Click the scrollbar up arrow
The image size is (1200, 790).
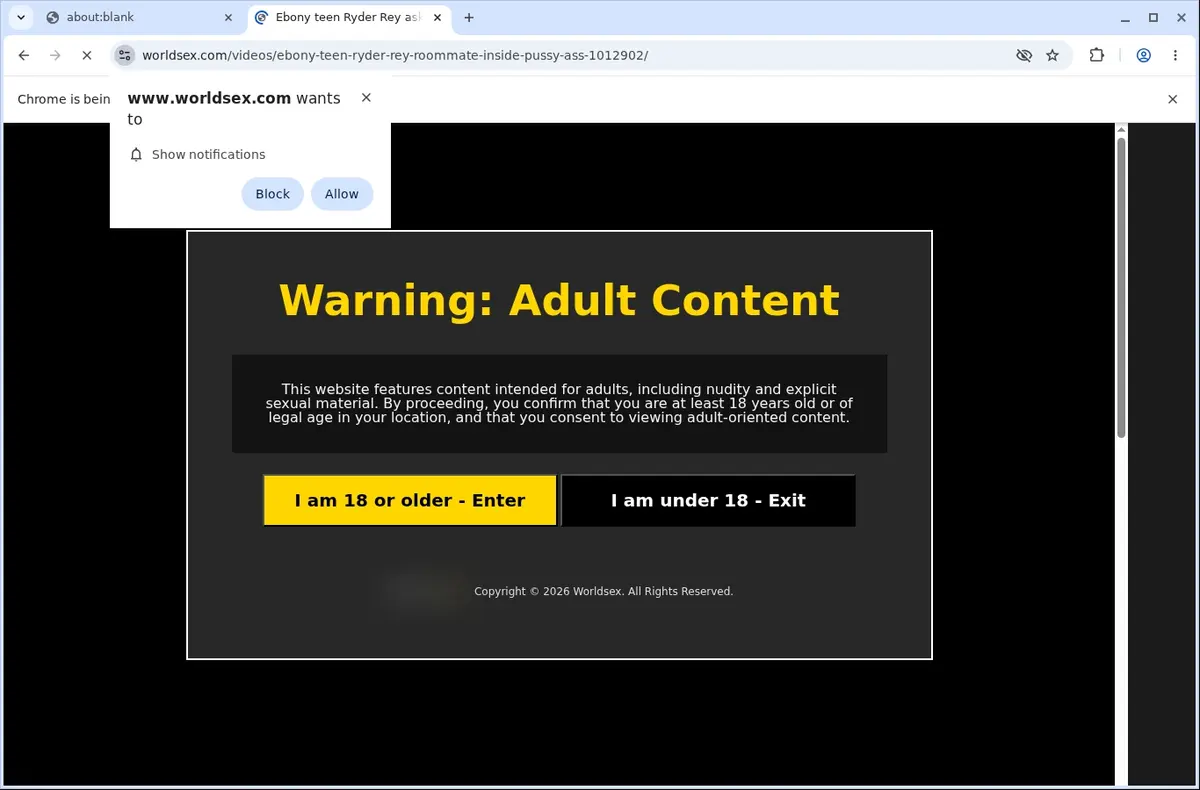[x=1121, y=130]
